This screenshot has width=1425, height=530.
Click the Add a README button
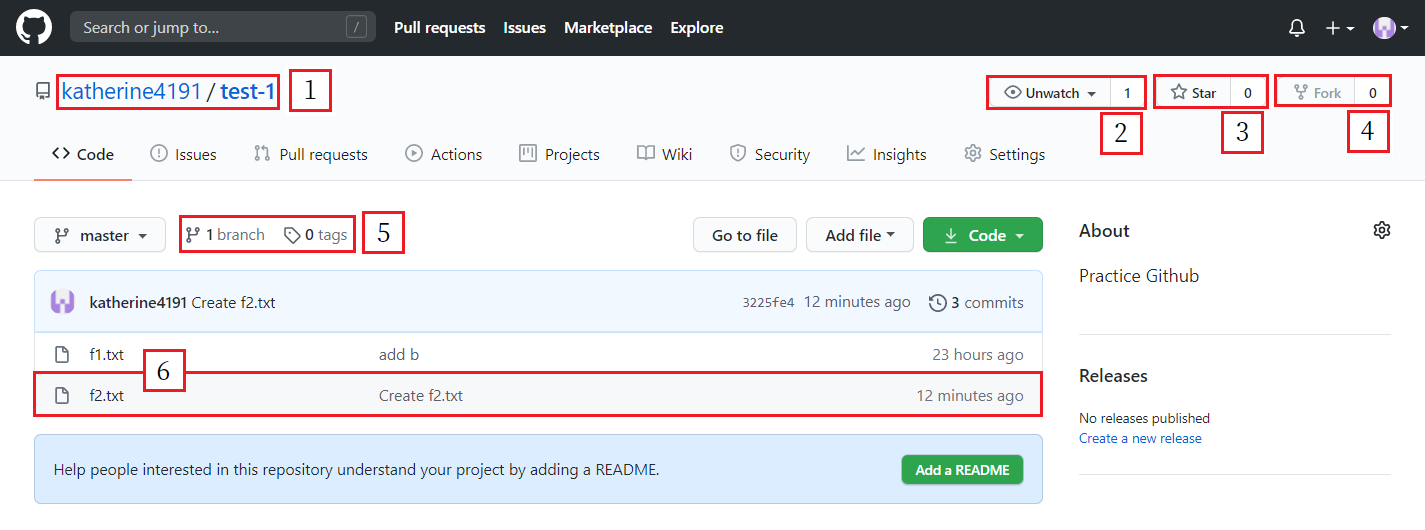click(x=962, y=469)
